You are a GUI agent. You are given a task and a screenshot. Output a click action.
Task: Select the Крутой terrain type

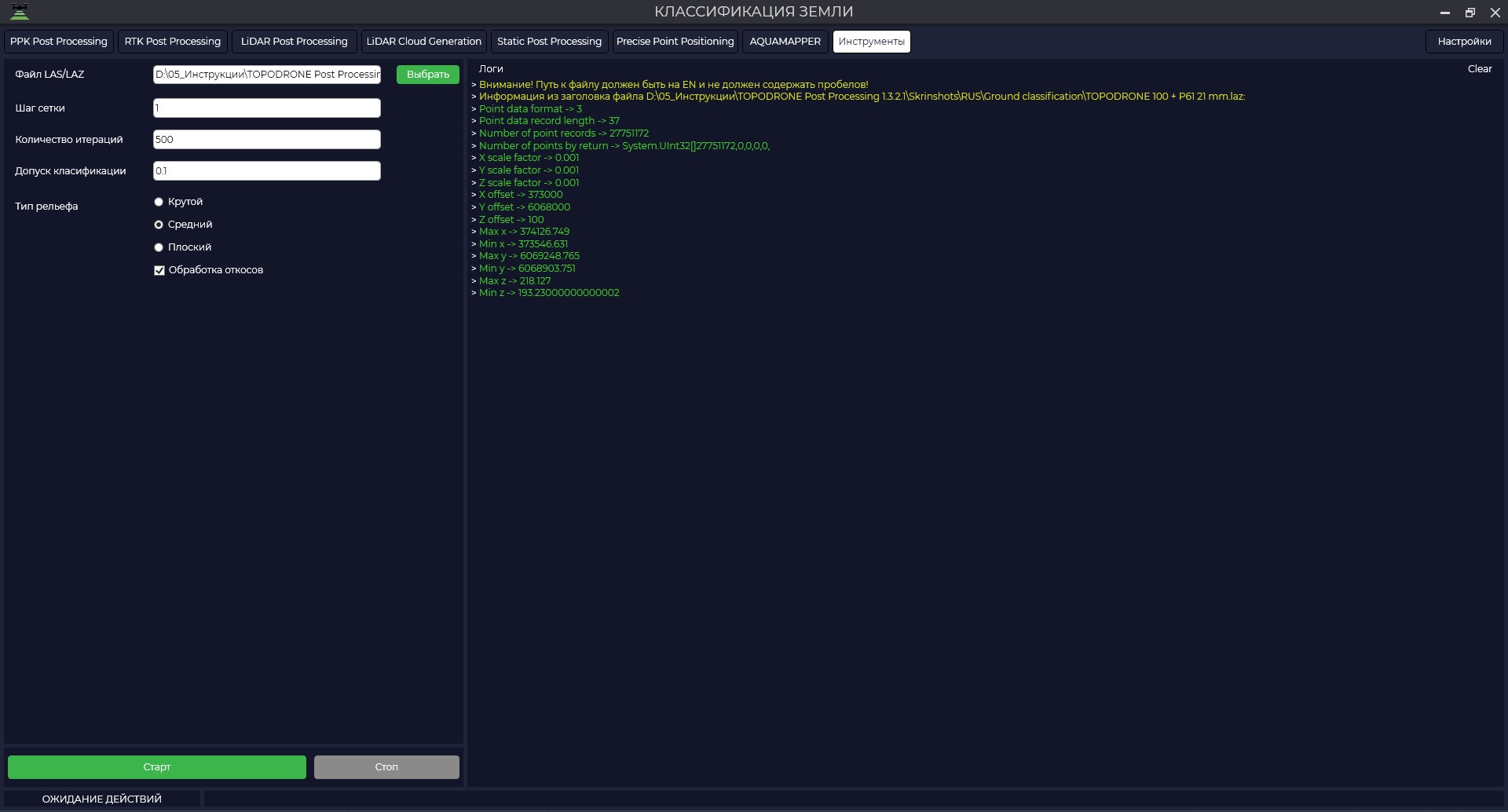159,202
